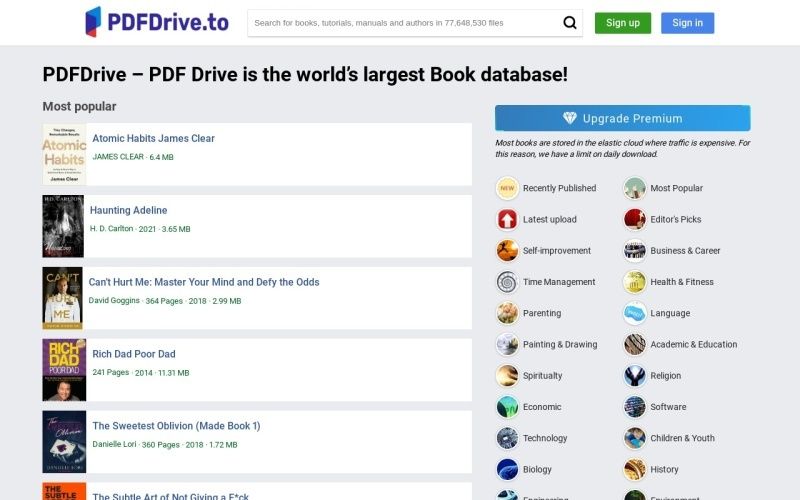Click the Self-improvement category icon
Screen dimensions: 800x500
507,251
